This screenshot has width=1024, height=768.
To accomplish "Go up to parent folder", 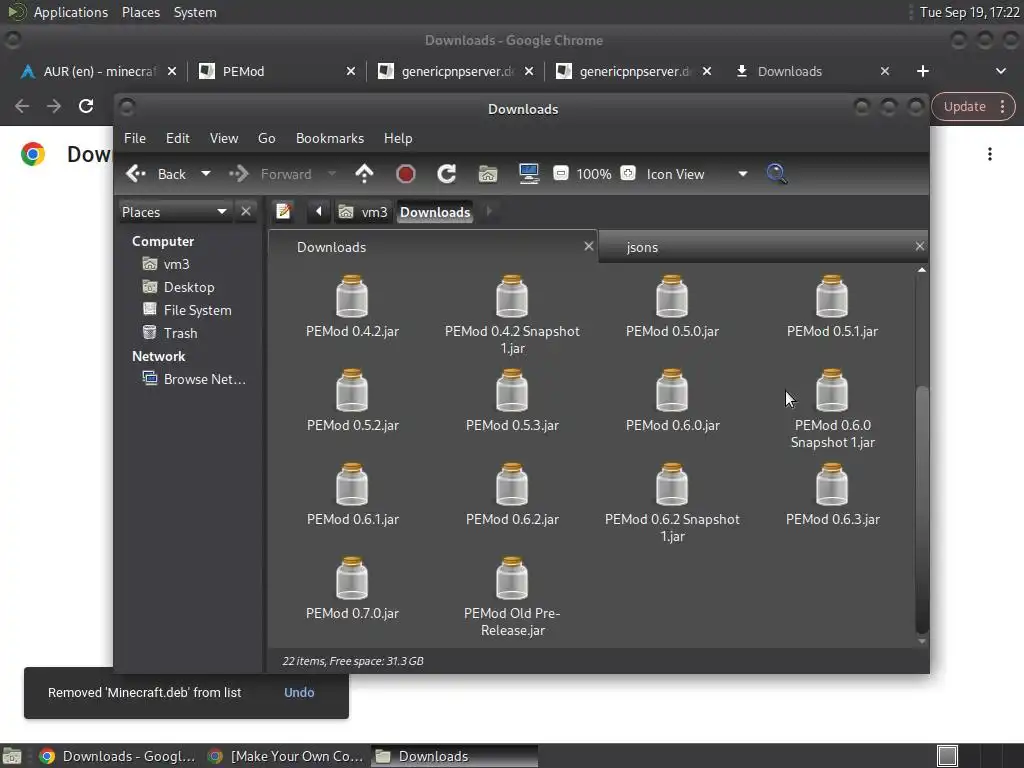I will [x=364, y=174].
